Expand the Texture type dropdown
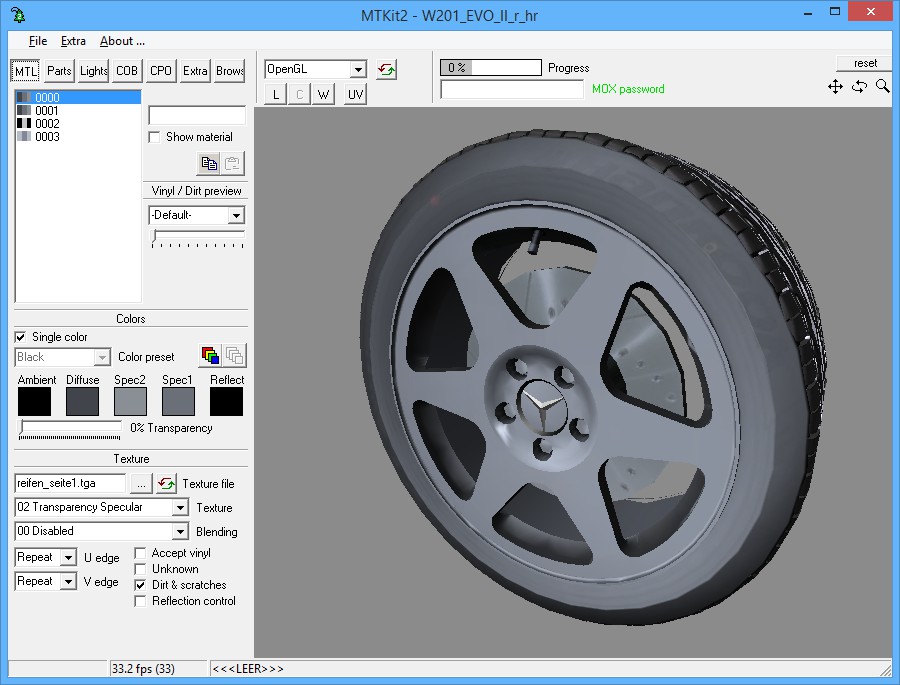Viewport: 900px width, 685px height. 180,508
